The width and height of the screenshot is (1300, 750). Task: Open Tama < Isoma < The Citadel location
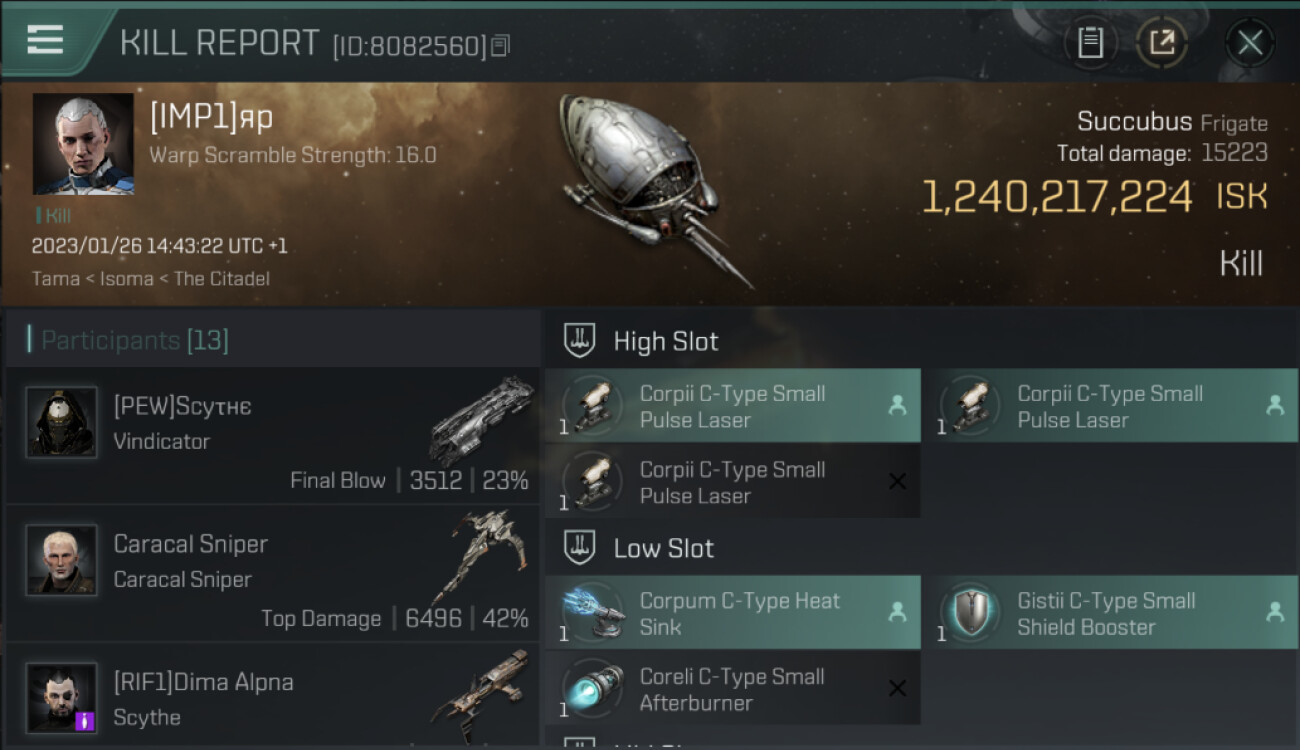[150, 279]
